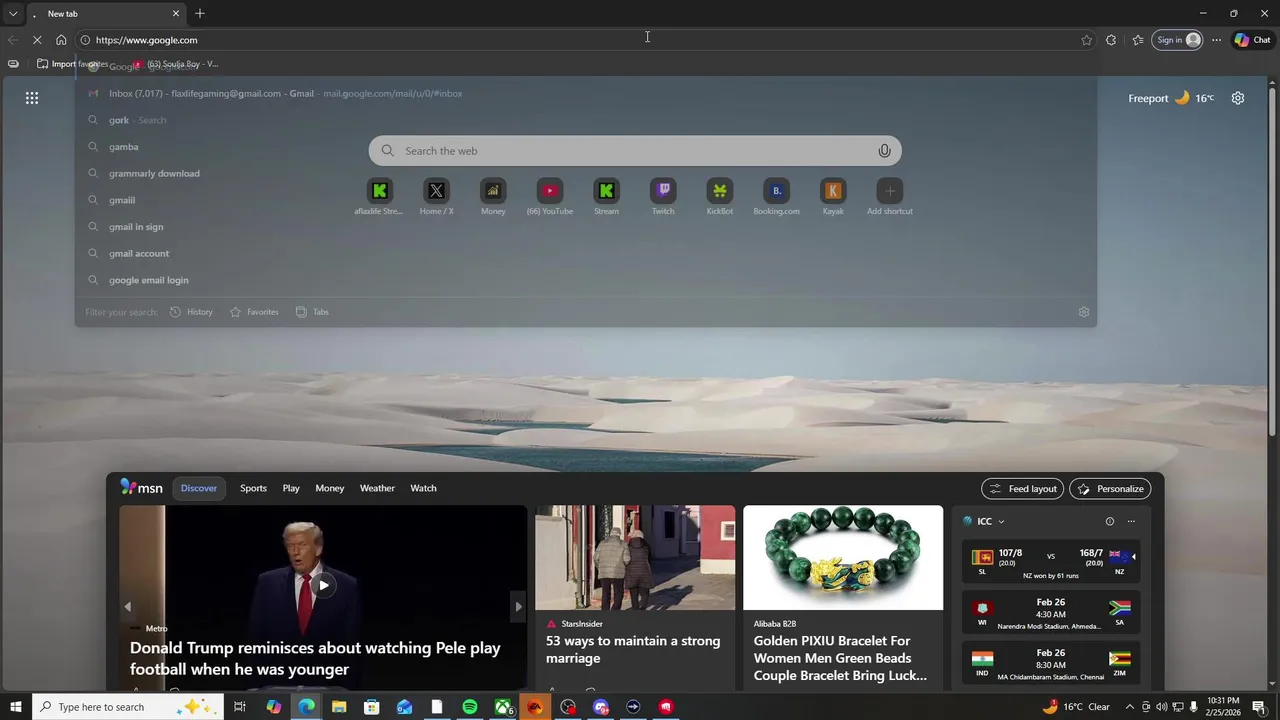
Task: Open the Windows Start menu
Action: click(15, 707)
